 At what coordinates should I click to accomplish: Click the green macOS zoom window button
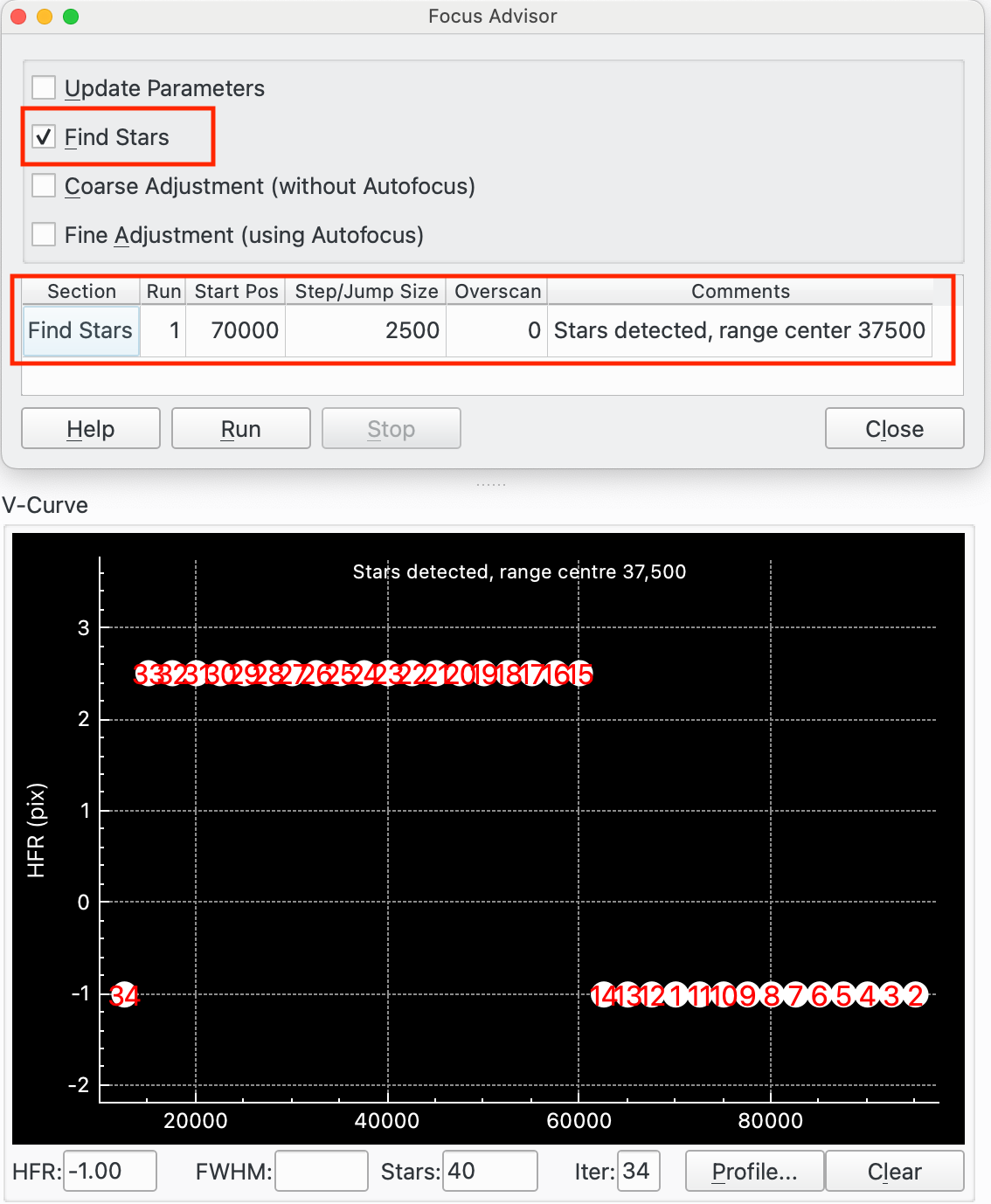tap(71, 17)
